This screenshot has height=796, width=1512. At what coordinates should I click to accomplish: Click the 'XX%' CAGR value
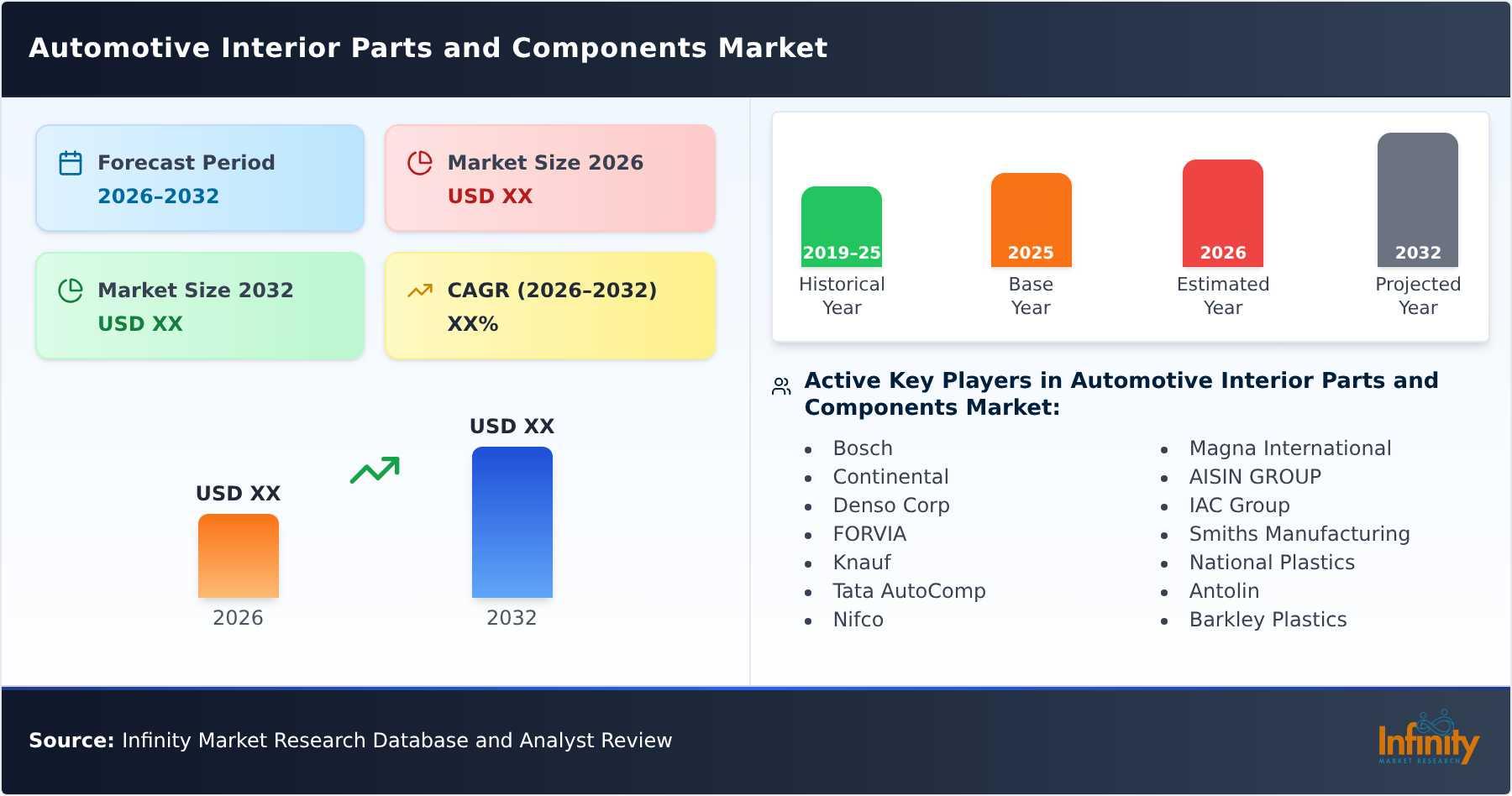pos(473,324)
